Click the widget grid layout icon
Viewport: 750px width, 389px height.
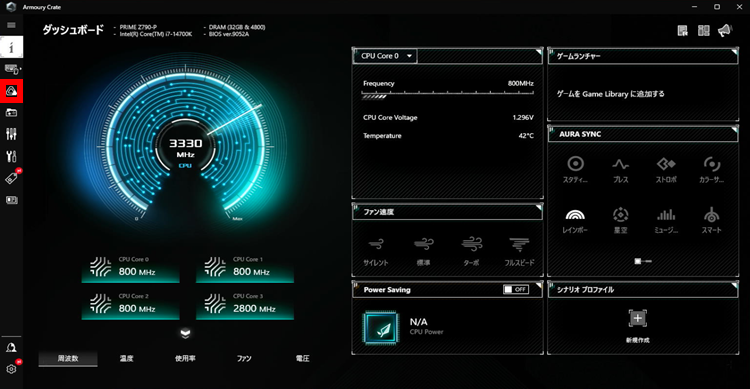click(704, 31)
